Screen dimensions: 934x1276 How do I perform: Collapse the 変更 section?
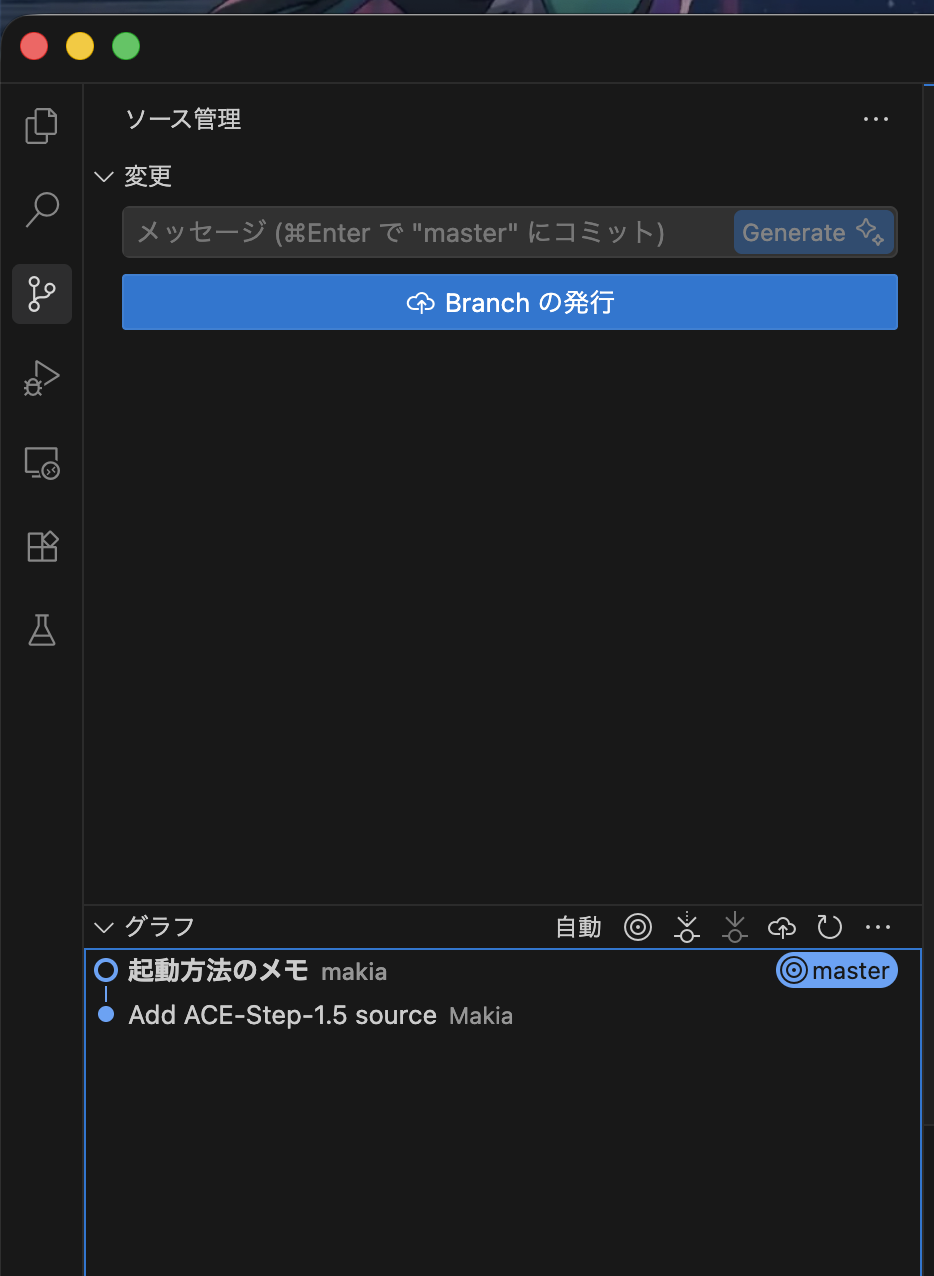pyautogui.click(x=104, y=176)
